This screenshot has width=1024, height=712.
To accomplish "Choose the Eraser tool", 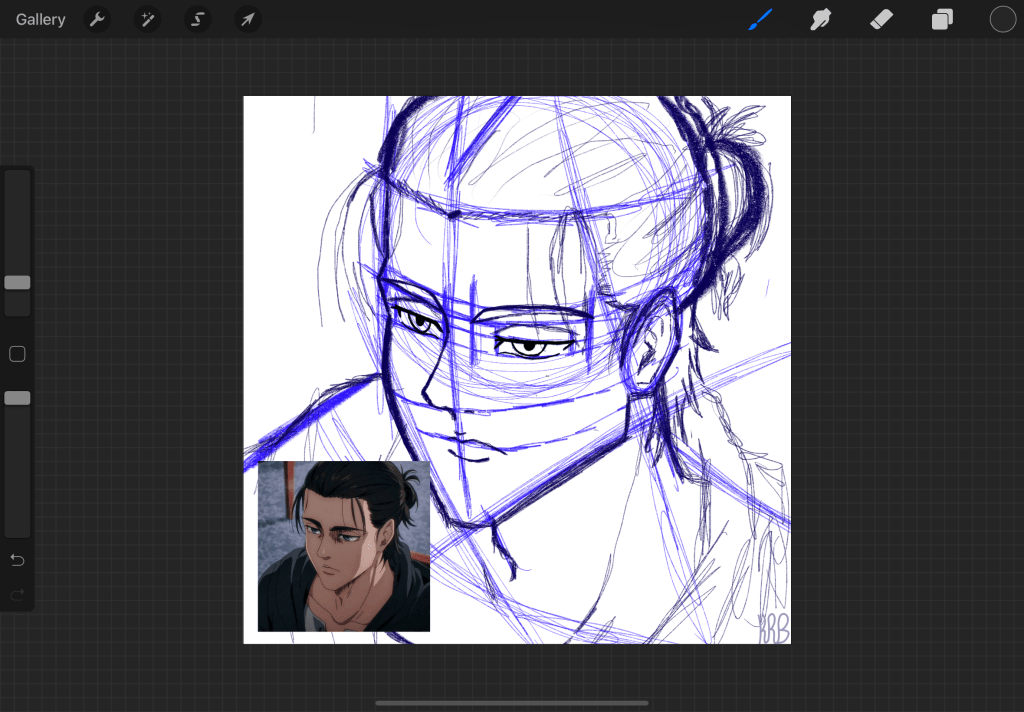I will (x=881, y=19).
